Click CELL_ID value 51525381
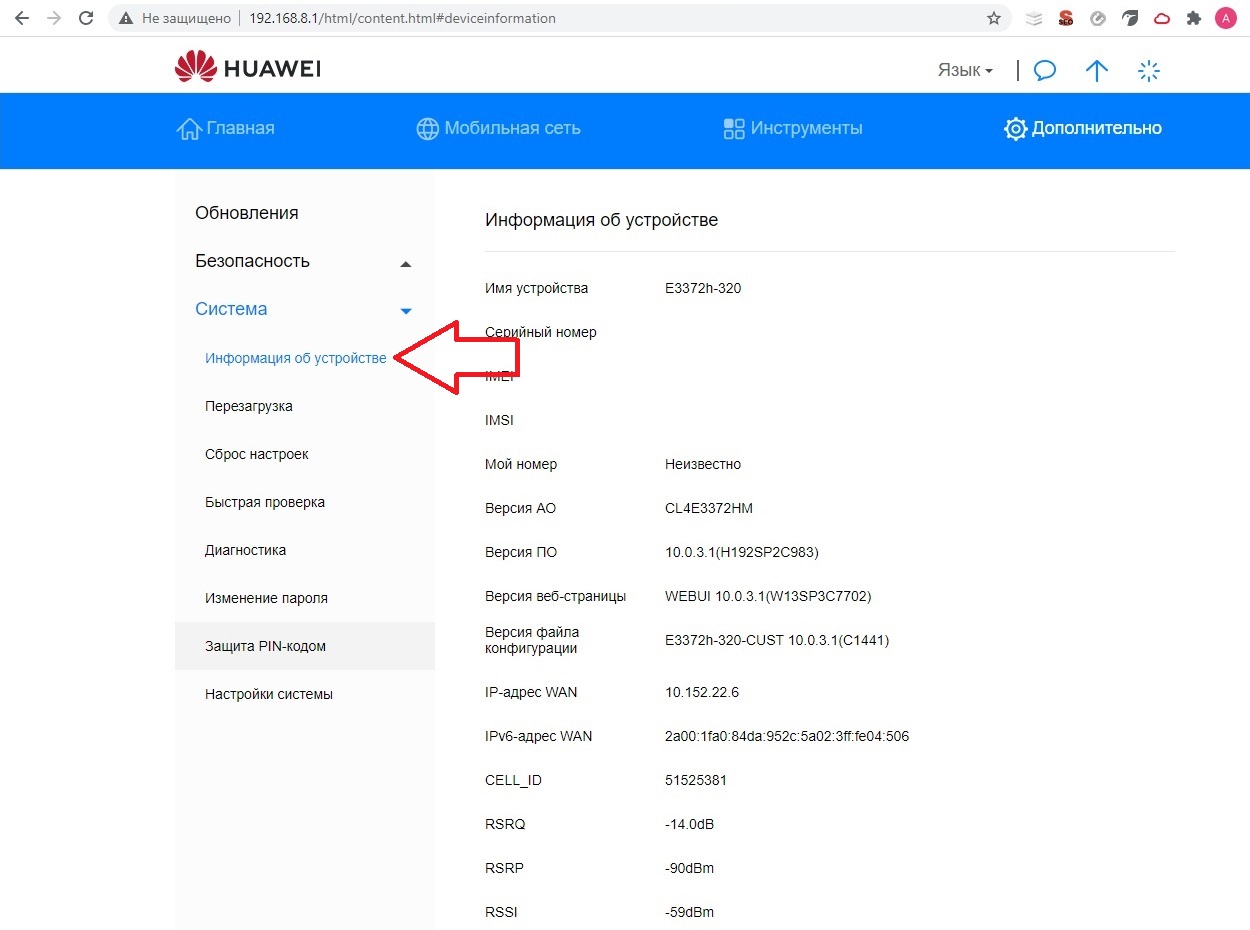Screen dimensions: 1250x930 point(696,780)
